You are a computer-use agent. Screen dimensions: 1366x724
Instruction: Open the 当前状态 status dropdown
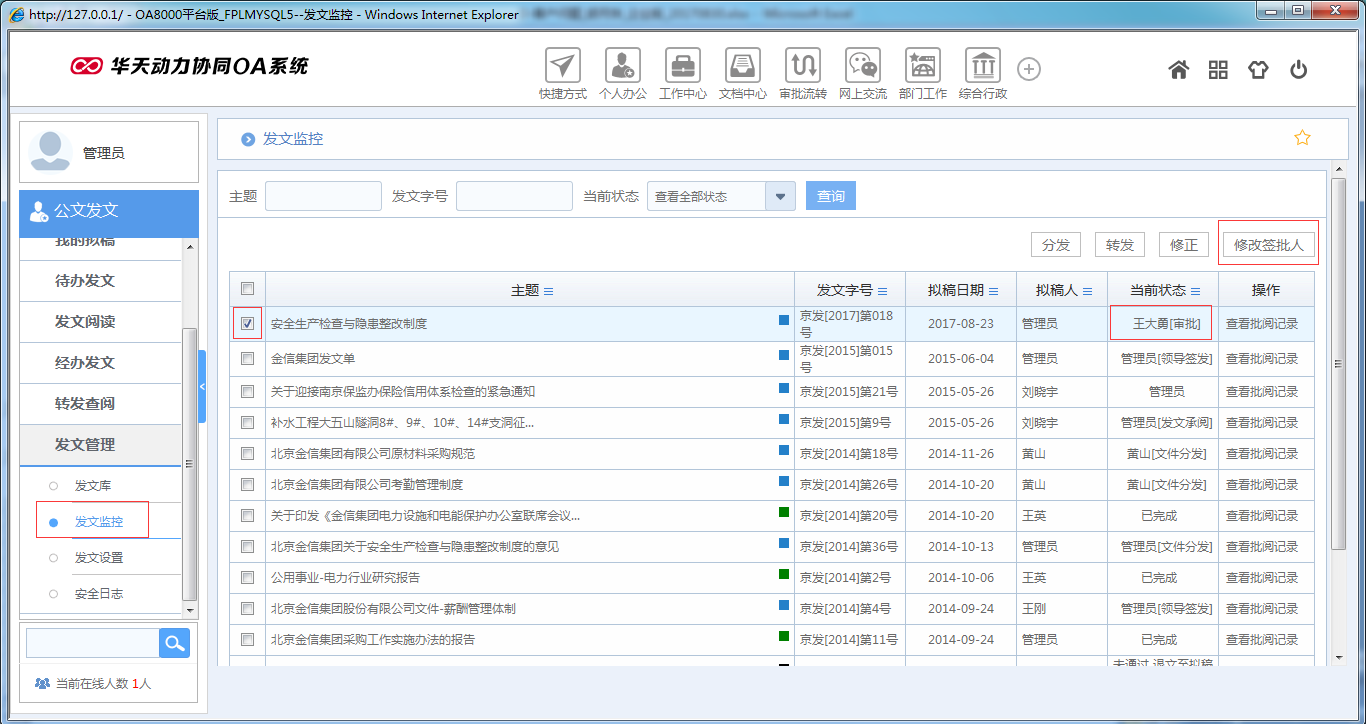click(x=780, y=196)
